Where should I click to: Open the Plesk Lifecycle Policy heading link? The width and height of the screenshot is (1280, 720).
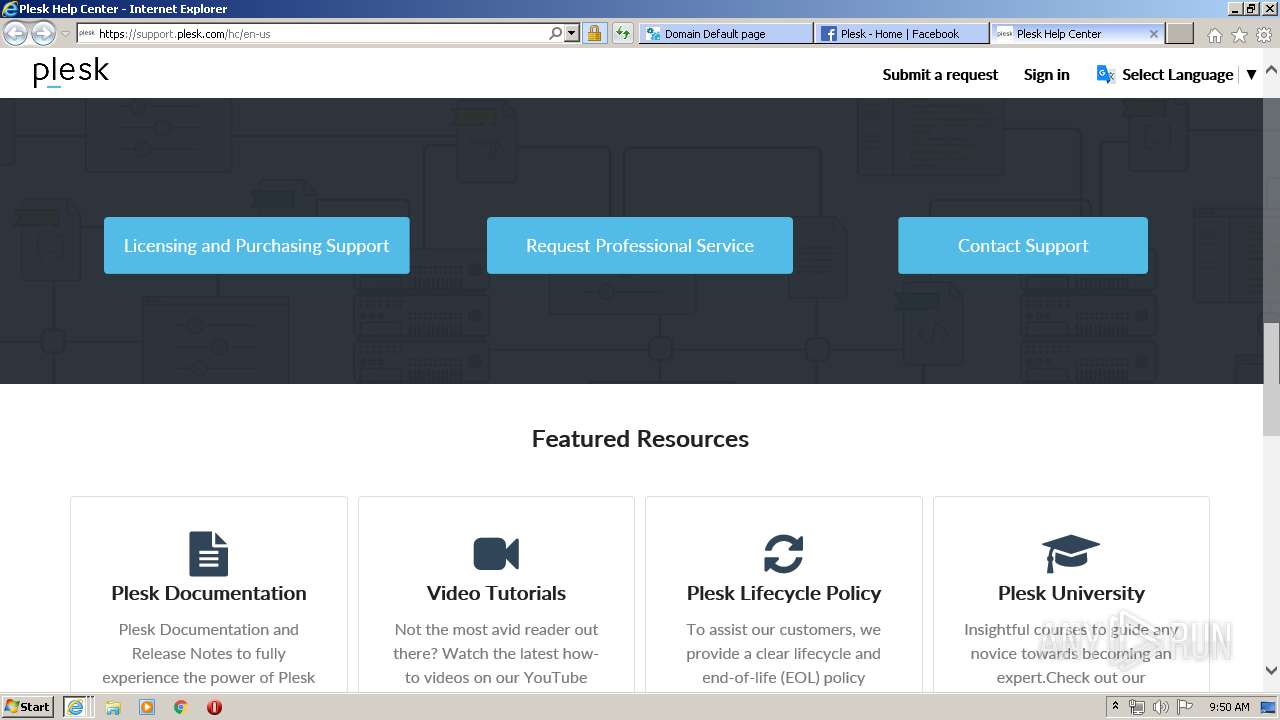[x=784, y=593]
